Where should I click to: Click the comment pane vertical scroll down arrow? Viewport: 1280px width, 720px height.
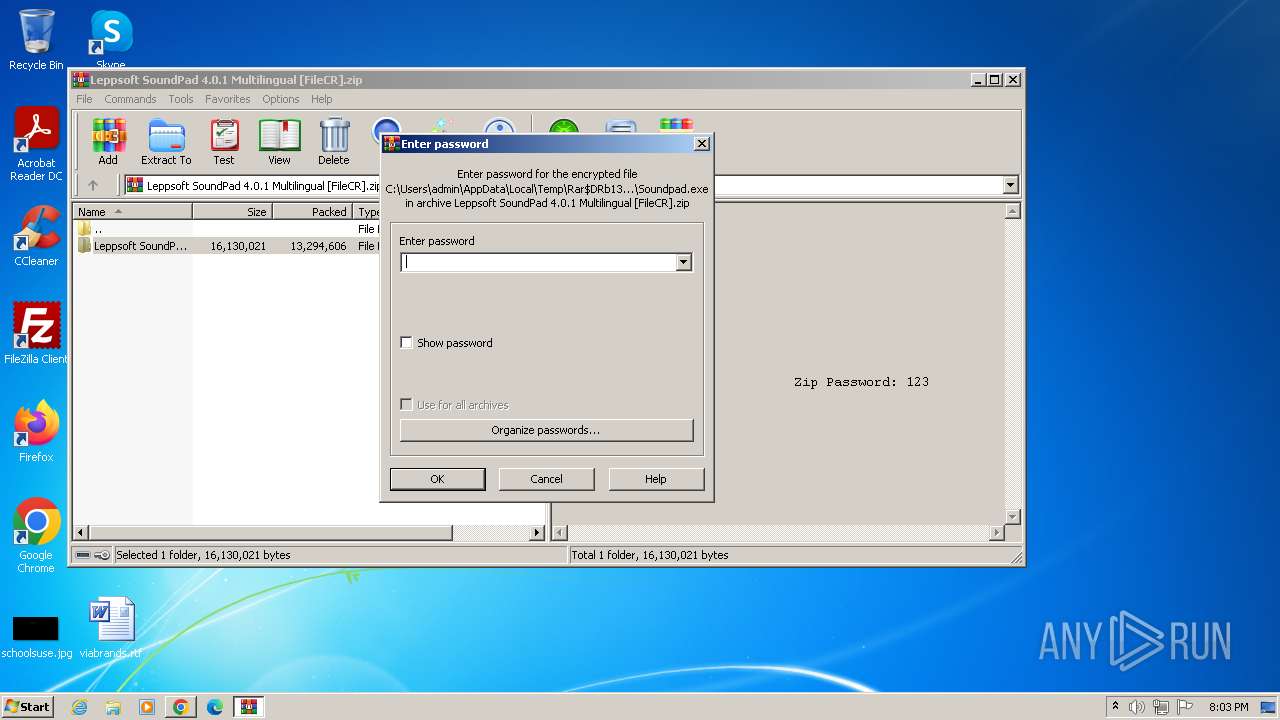[1012, 517]
